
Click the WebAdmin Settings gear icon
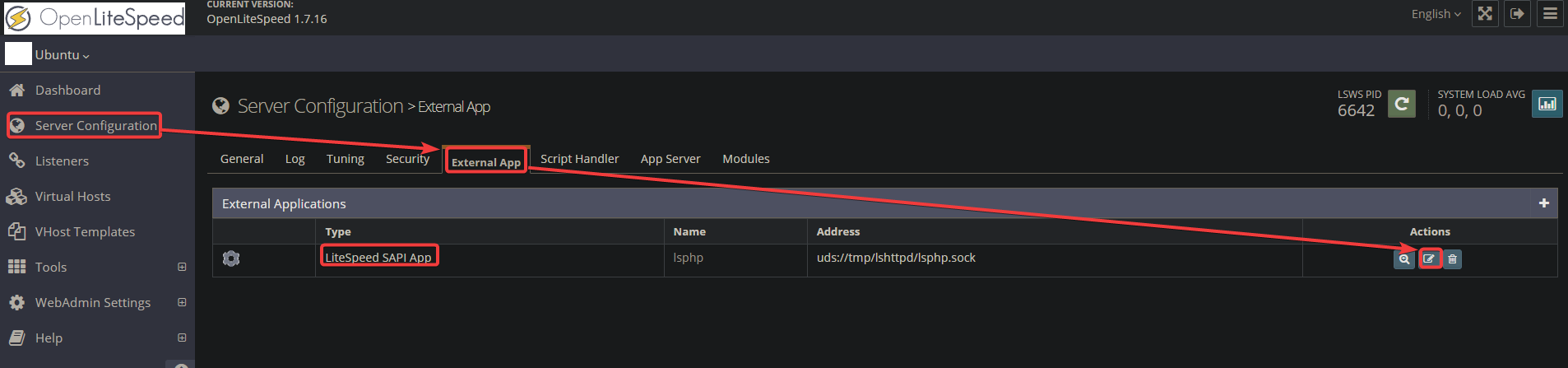[16, 302]
